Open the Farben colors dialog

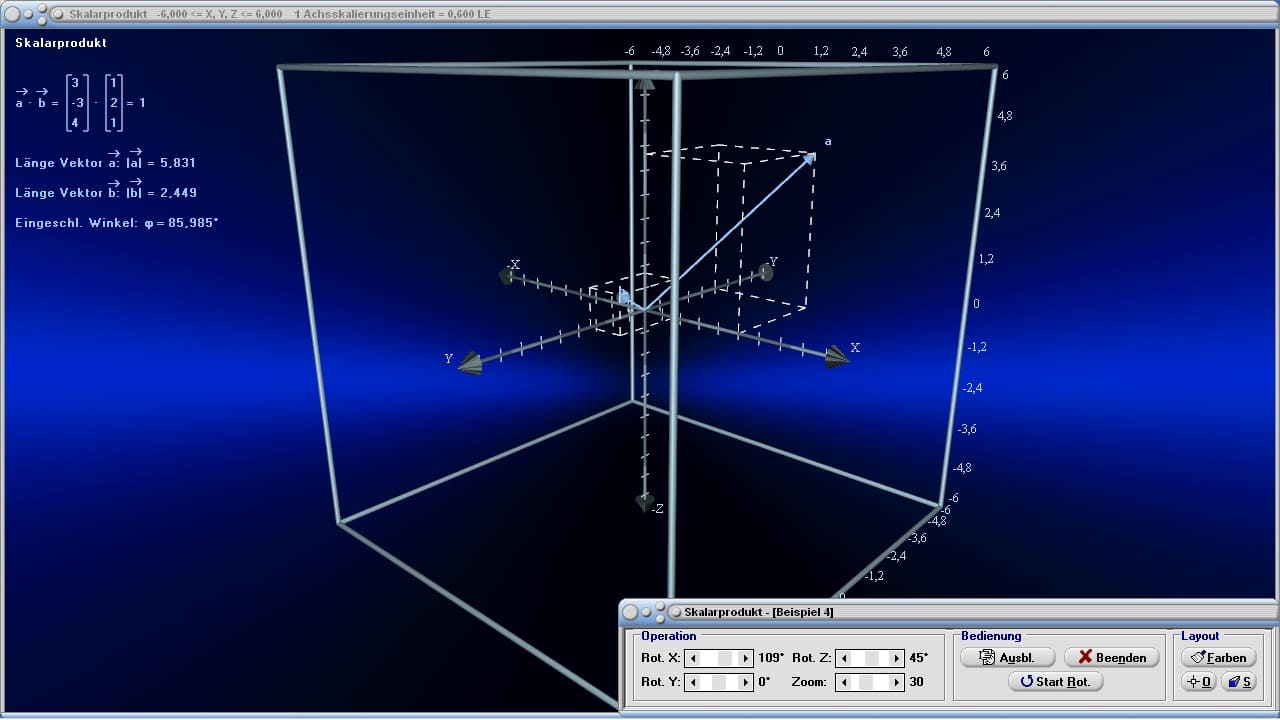1218,657
